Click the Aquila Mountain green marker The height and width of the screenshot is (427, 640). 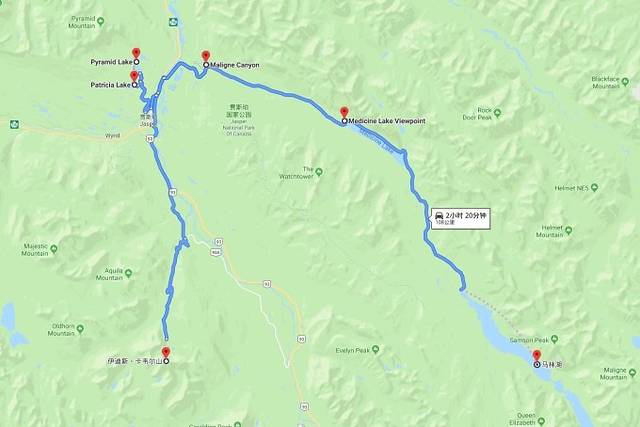(128, 274)
